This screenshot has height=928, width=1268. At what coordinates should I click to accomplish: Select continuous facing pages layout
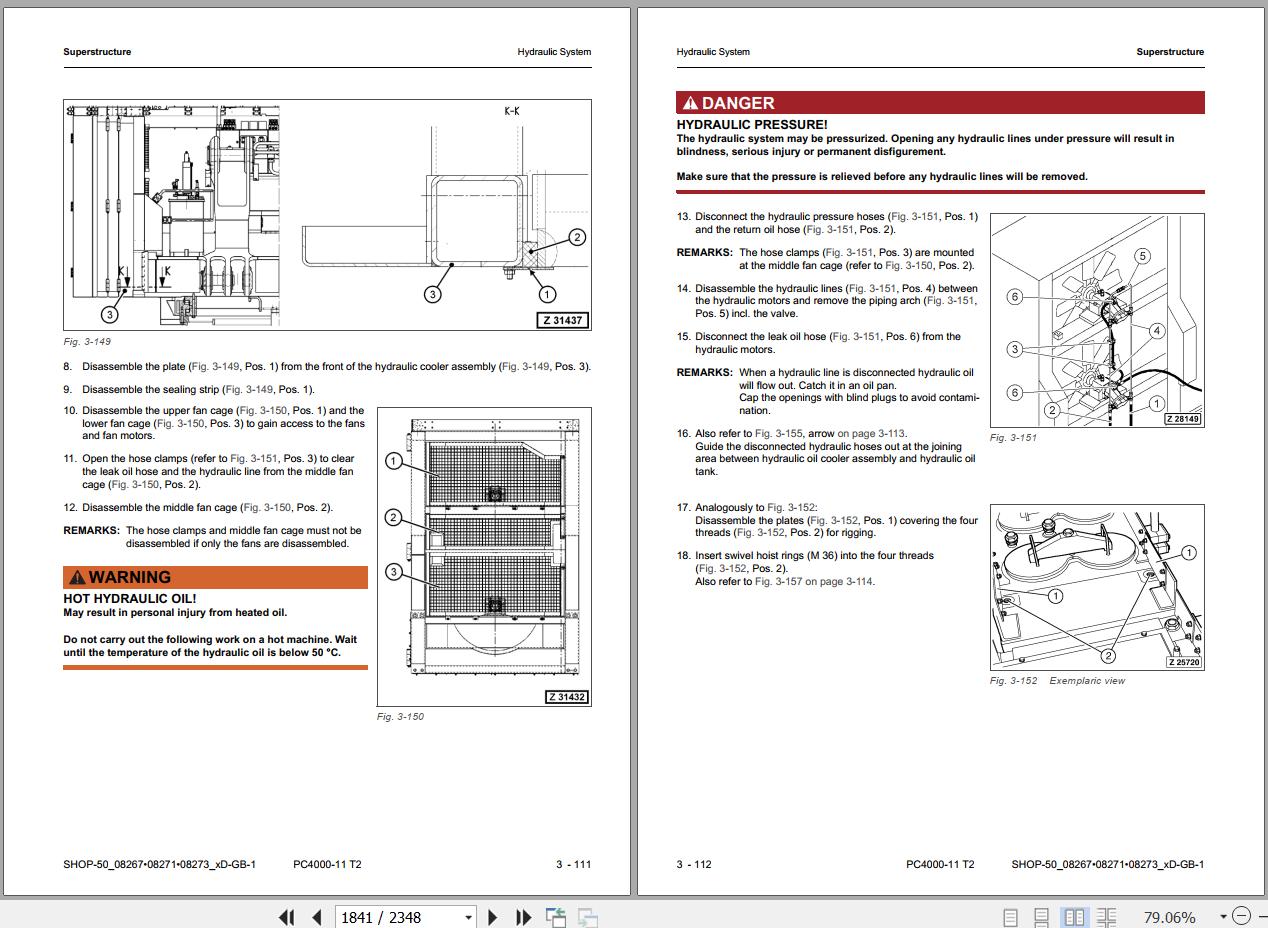pyautogui.click(x=1106, y=917)
